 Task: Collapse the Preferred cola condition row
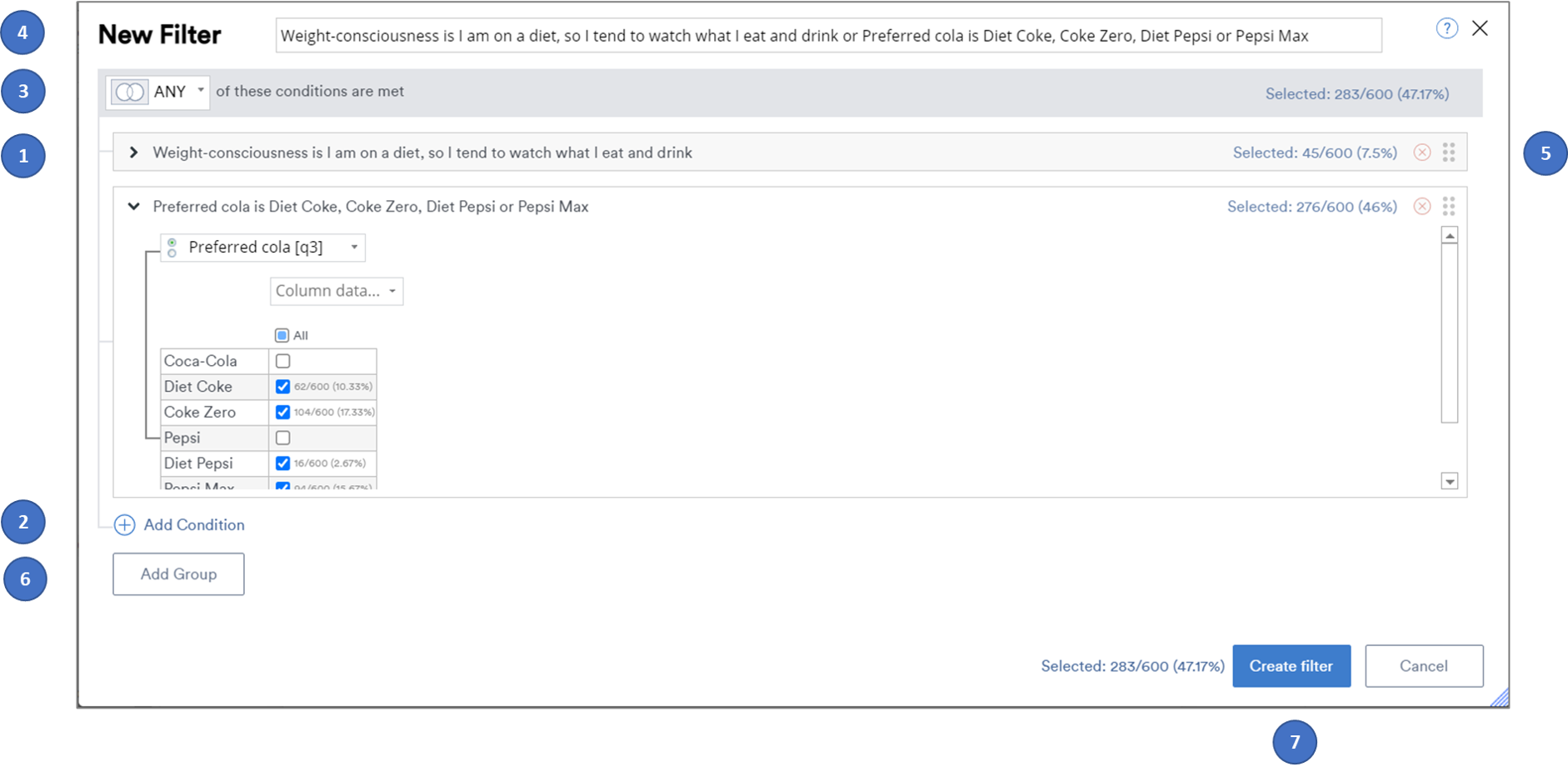(x=133, y=207)
